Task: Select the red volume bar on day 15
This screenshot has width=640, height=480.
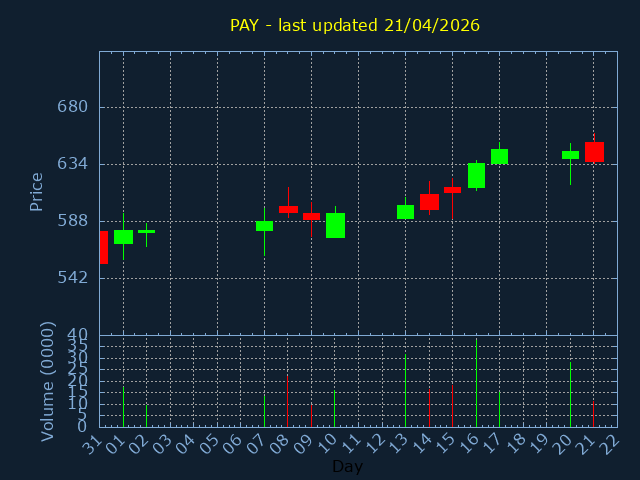Action: point(452,406)
